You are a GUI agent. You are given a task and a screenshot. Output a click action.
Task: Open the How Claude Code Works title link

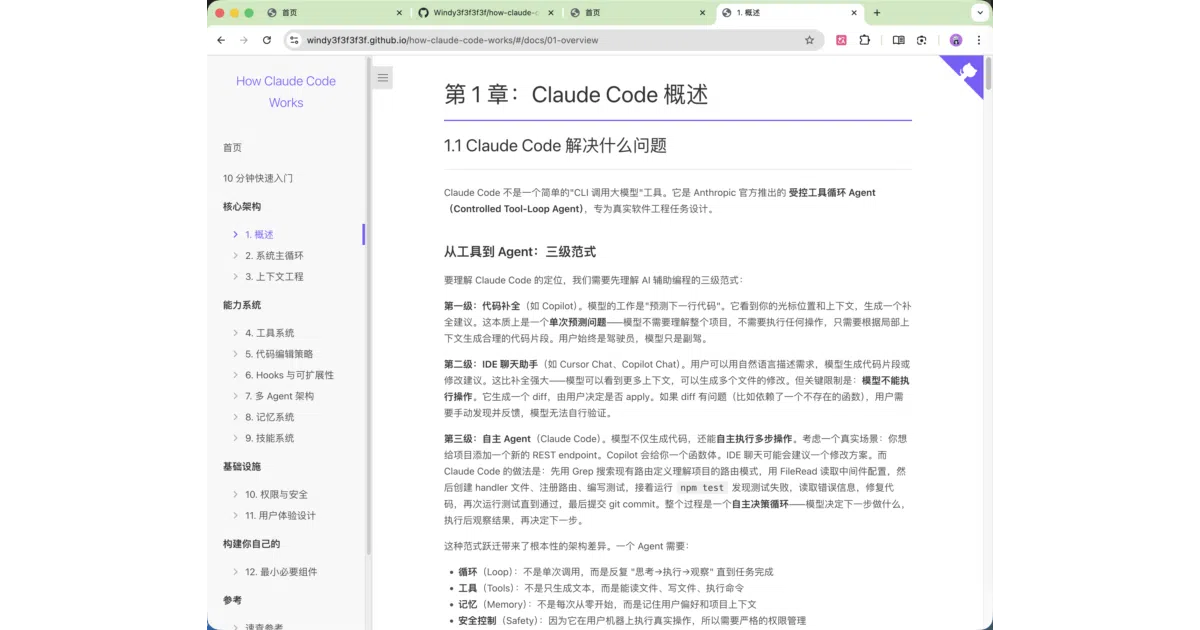286,92
